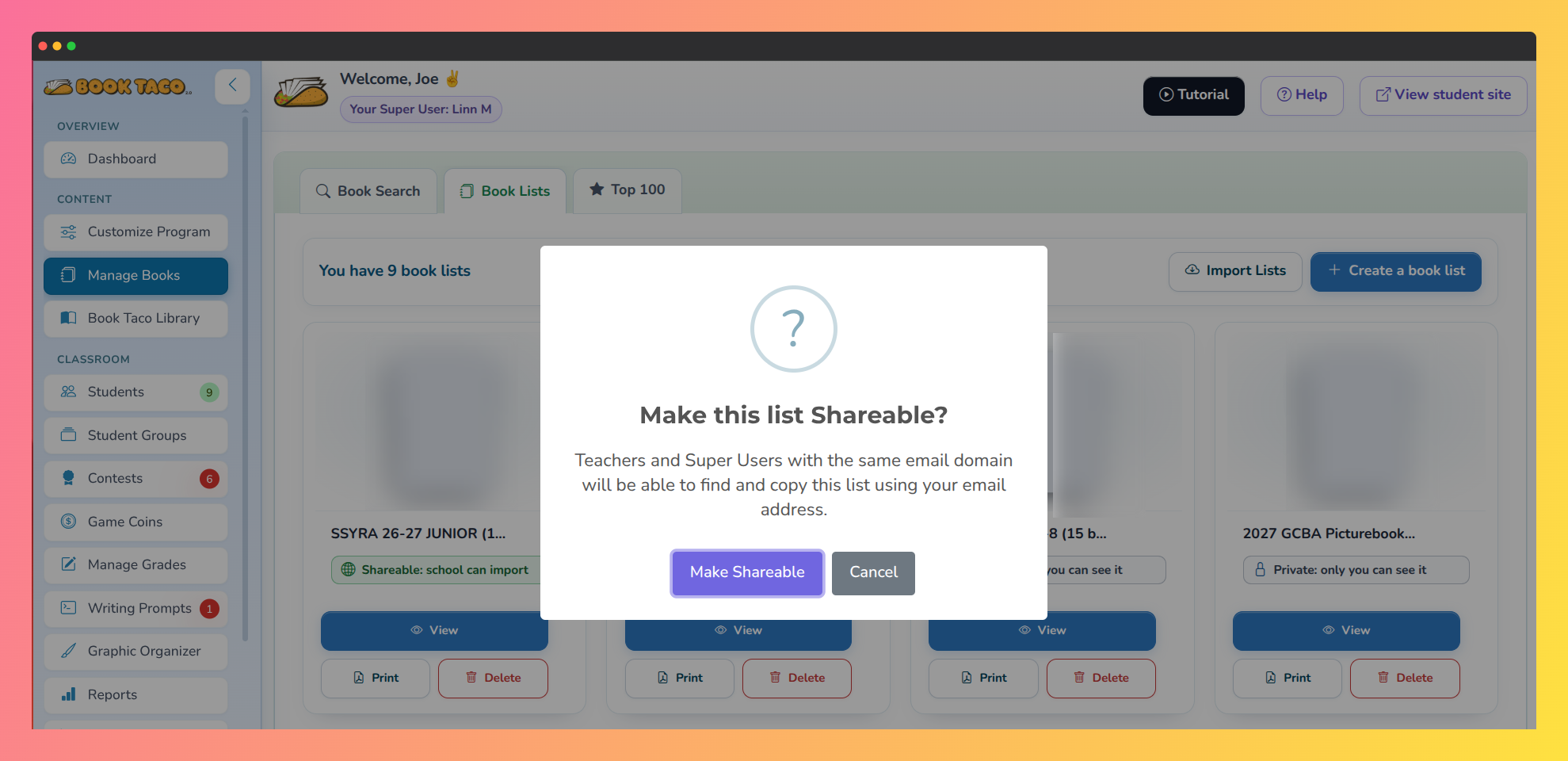Screen dimensions: 1568x761
Task: Print the 2027 GCBA Picturebook list
Action: pos(1288,679)
